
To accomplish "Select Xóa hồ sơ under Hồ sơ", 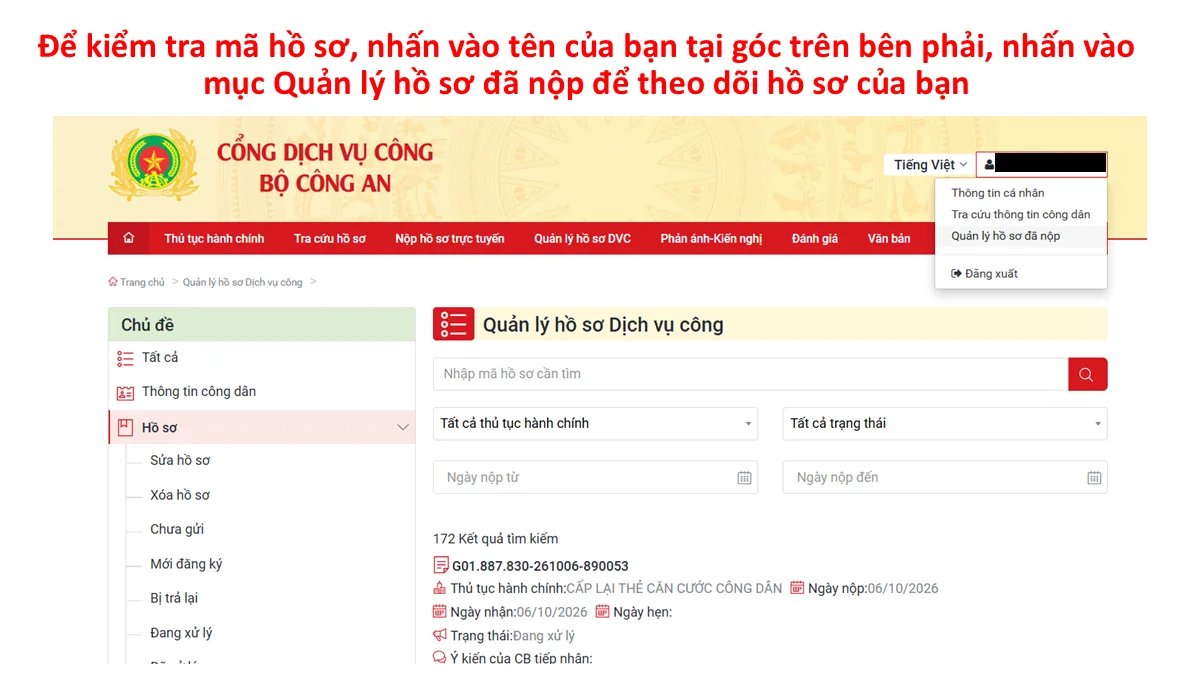I will coord(180,495).
